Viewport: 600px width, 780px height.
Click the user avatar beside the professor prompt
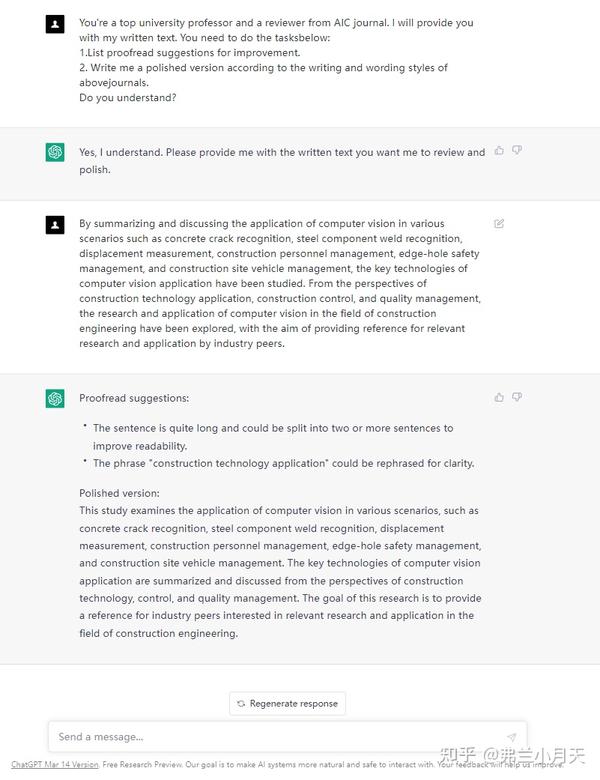coord(55,24)
